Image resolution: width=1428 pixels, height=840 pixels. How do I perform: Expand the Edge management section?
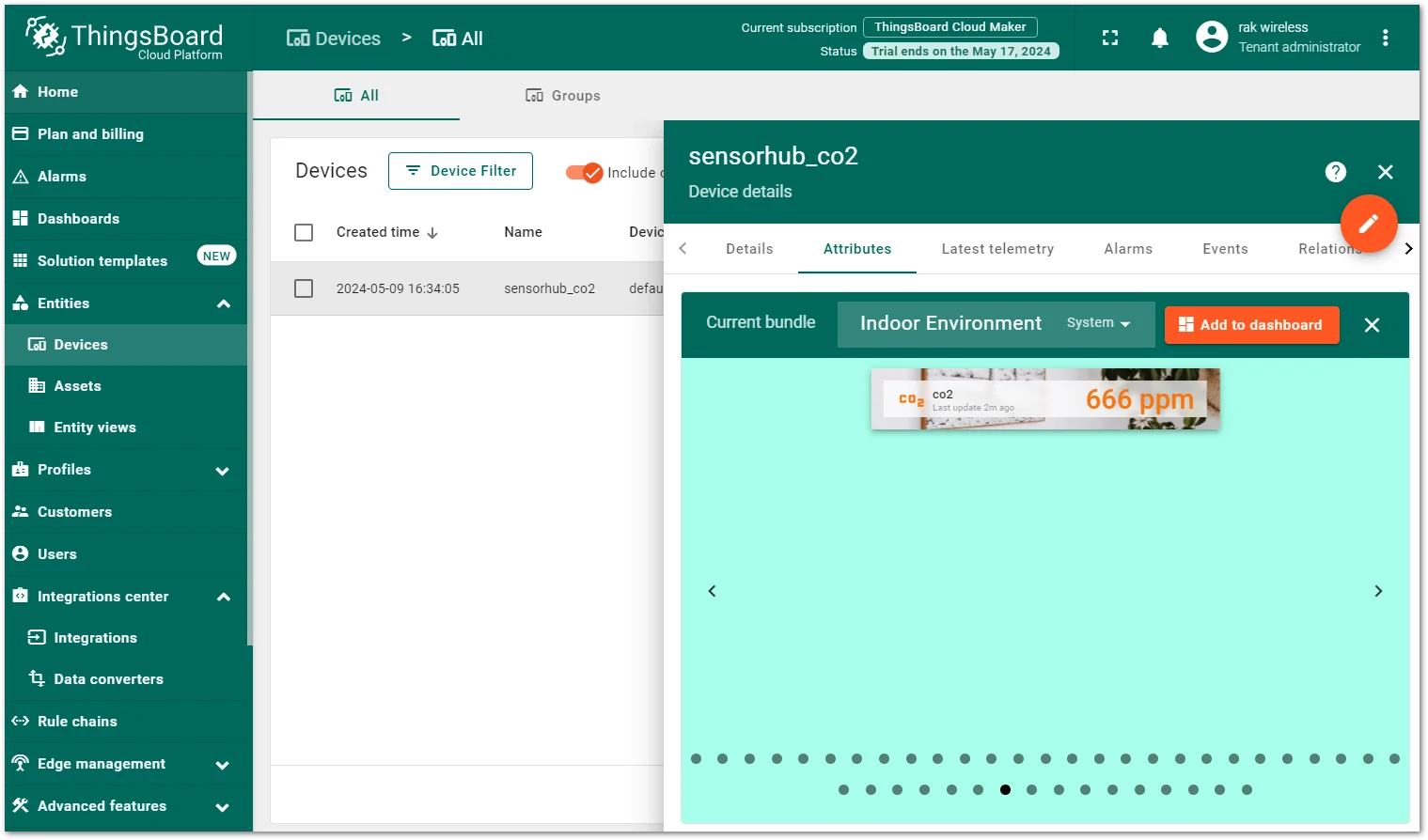(x=223, y=765)
